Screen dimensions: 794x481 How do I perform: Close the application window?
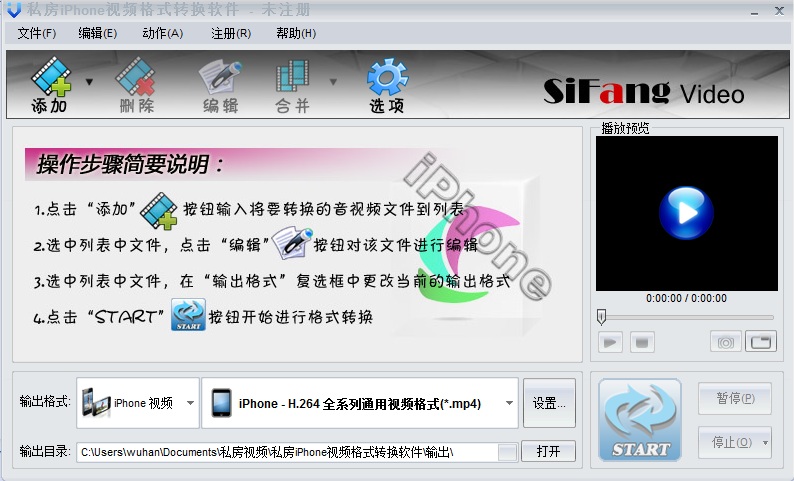click(779, 11)
